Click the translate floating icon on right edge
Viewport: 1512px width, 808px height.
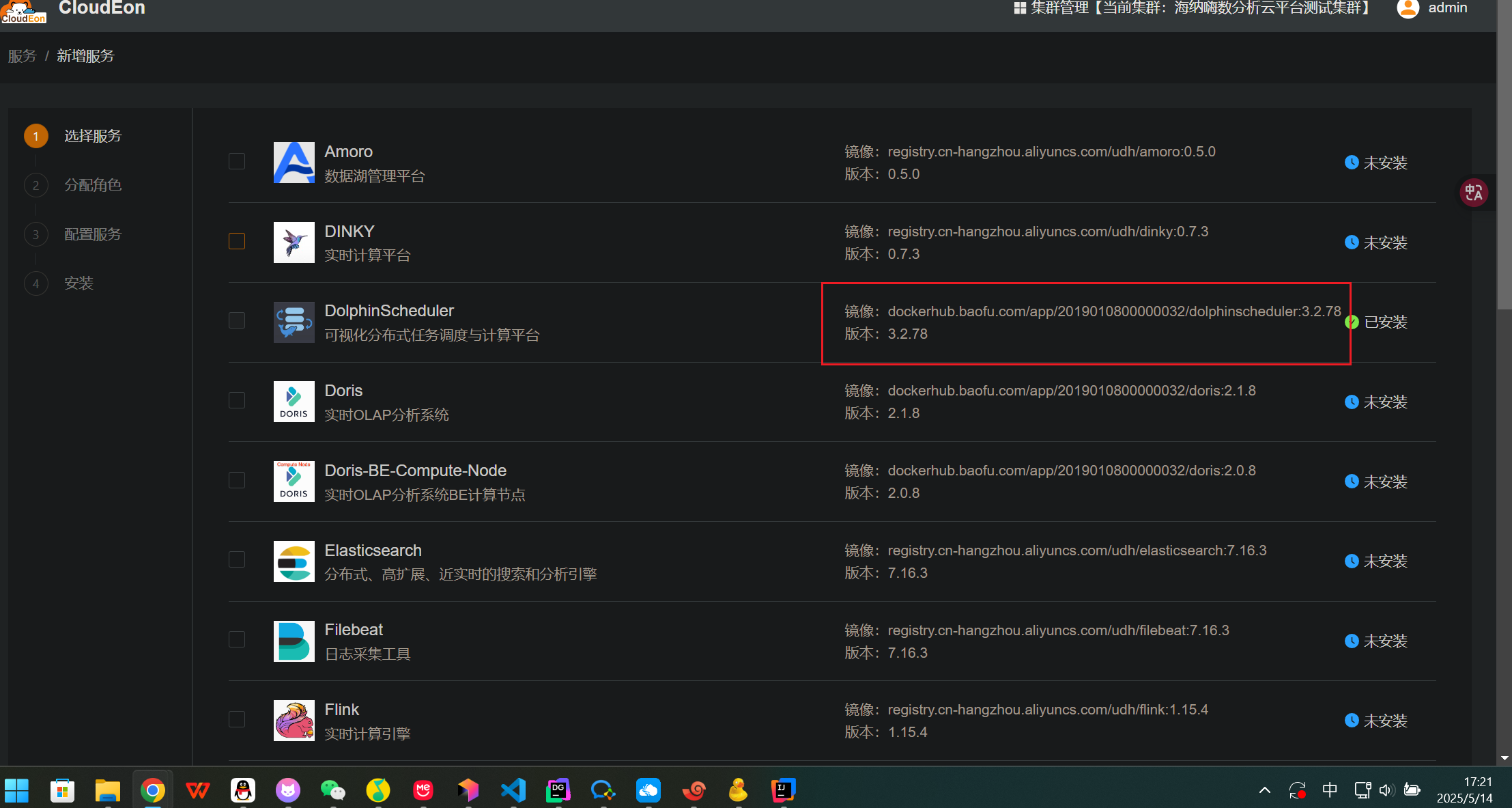[x=1474, y=193]
